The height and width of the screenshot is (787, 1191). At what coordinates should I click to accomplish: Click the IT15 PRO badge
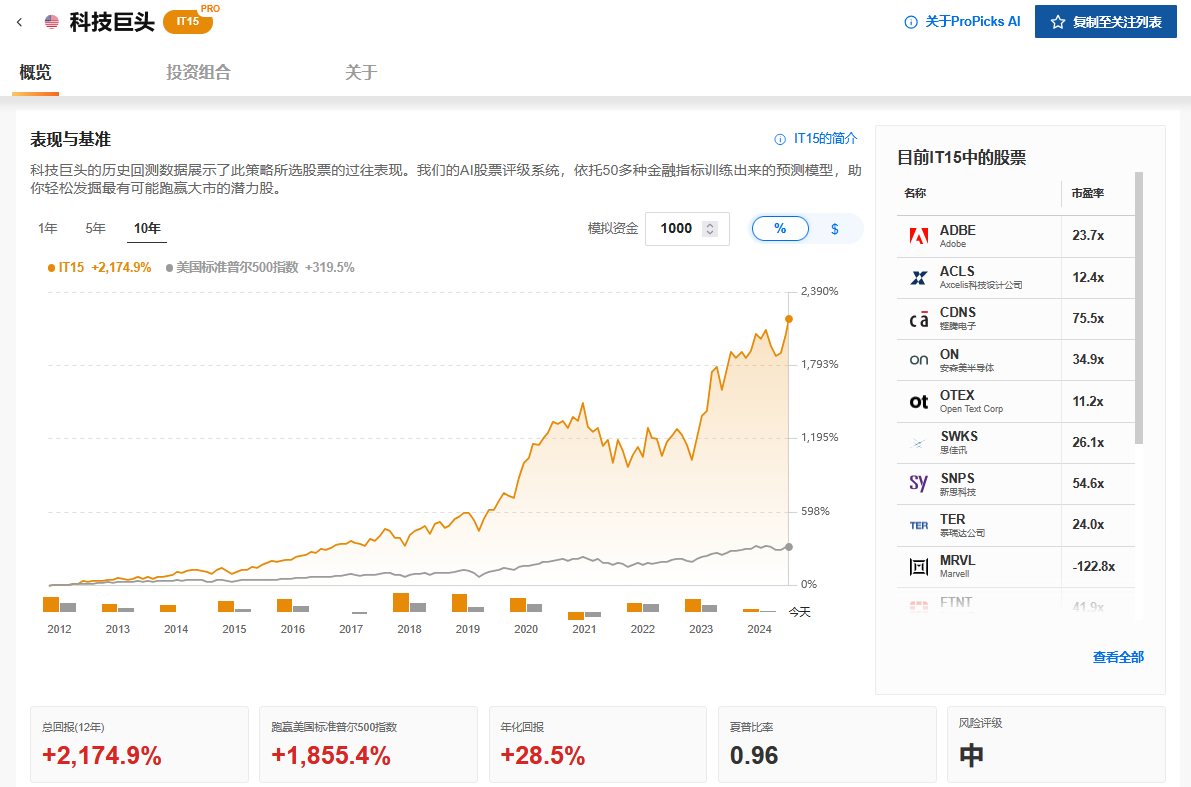click(x=188, y=21)
